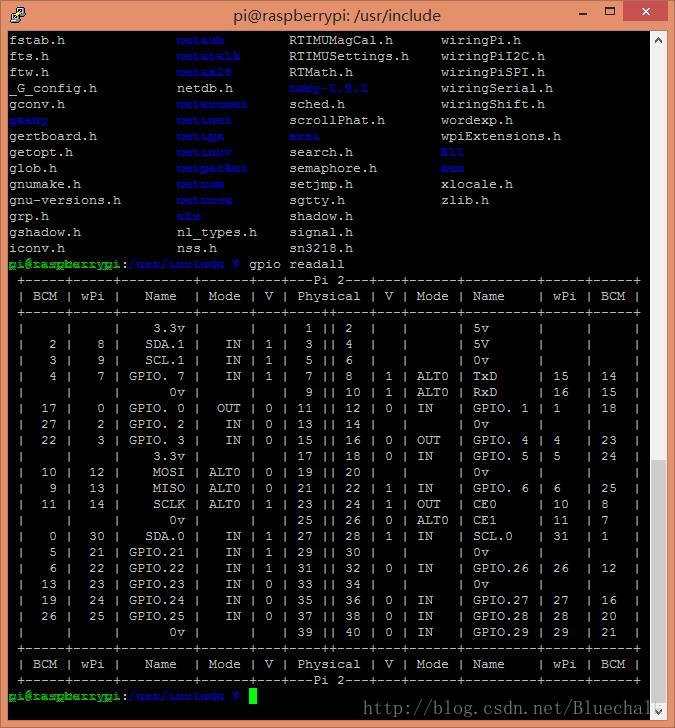Click the scrollPhat.h file name
675x728 pixels.
tap(336, 120)
